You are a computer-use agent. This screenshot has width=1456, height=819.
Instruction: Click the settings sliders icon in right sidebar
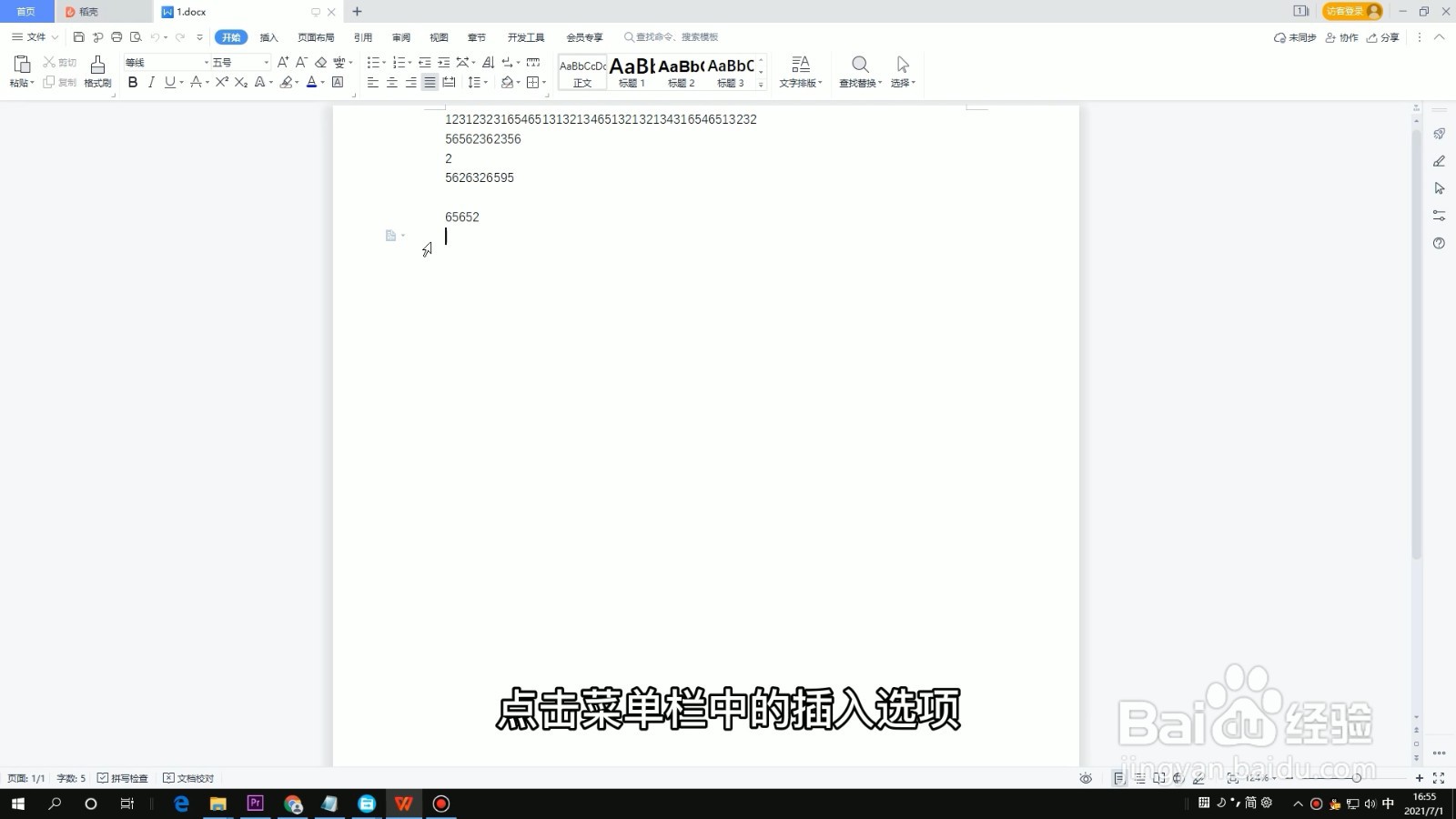click(1439, 216)
